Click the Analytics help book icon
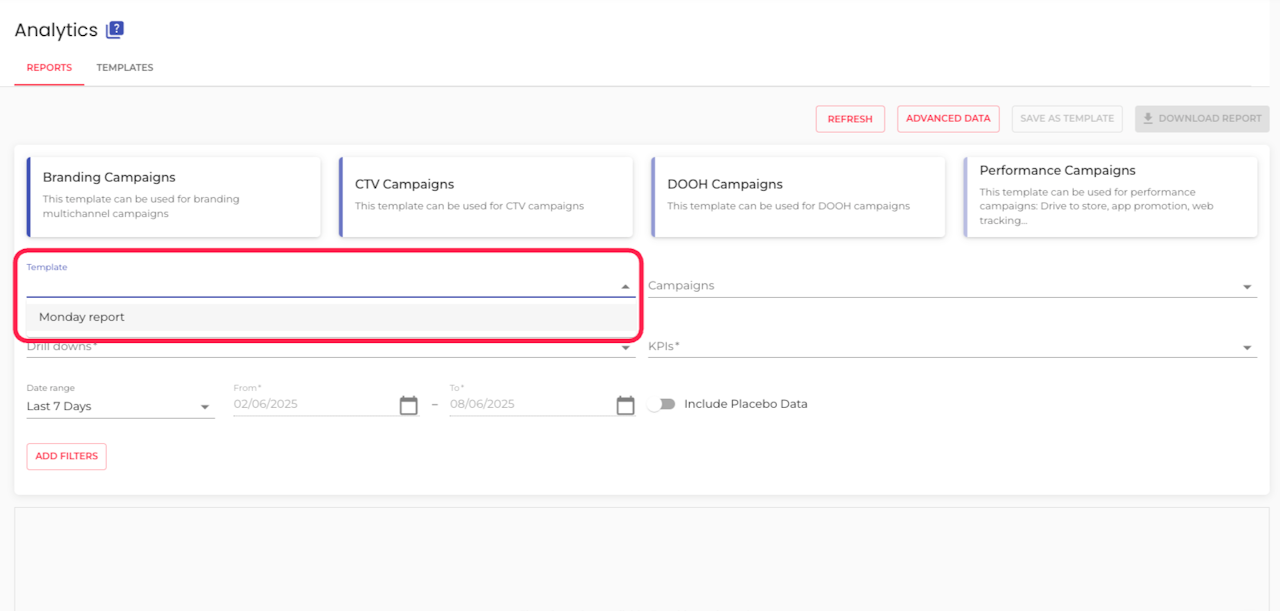1280x611 pixels. [x=115, y=30]
